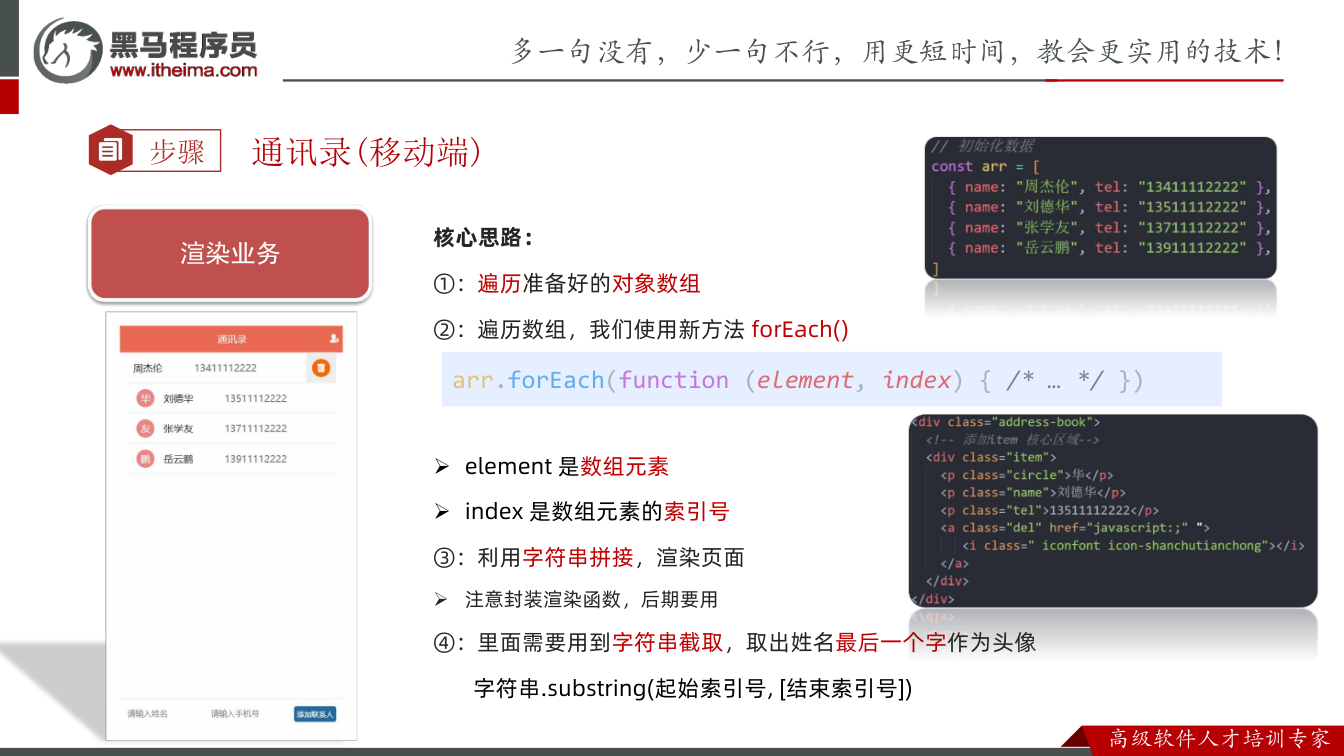Click the line 遍历准备好的对象数组
Viewport: 1344px width, 756px height.
[567, 284]
